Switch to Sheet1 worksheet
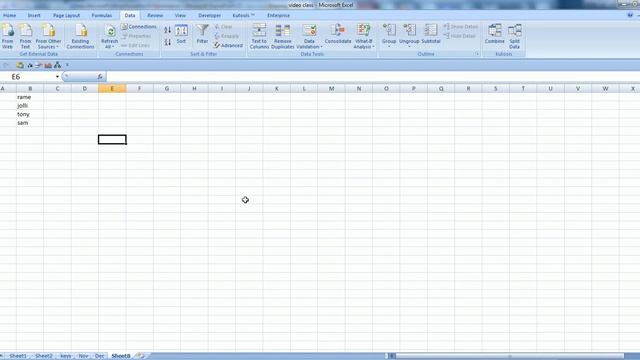The width and height of the screenshot is (640, 360). [x=18, y=356]
